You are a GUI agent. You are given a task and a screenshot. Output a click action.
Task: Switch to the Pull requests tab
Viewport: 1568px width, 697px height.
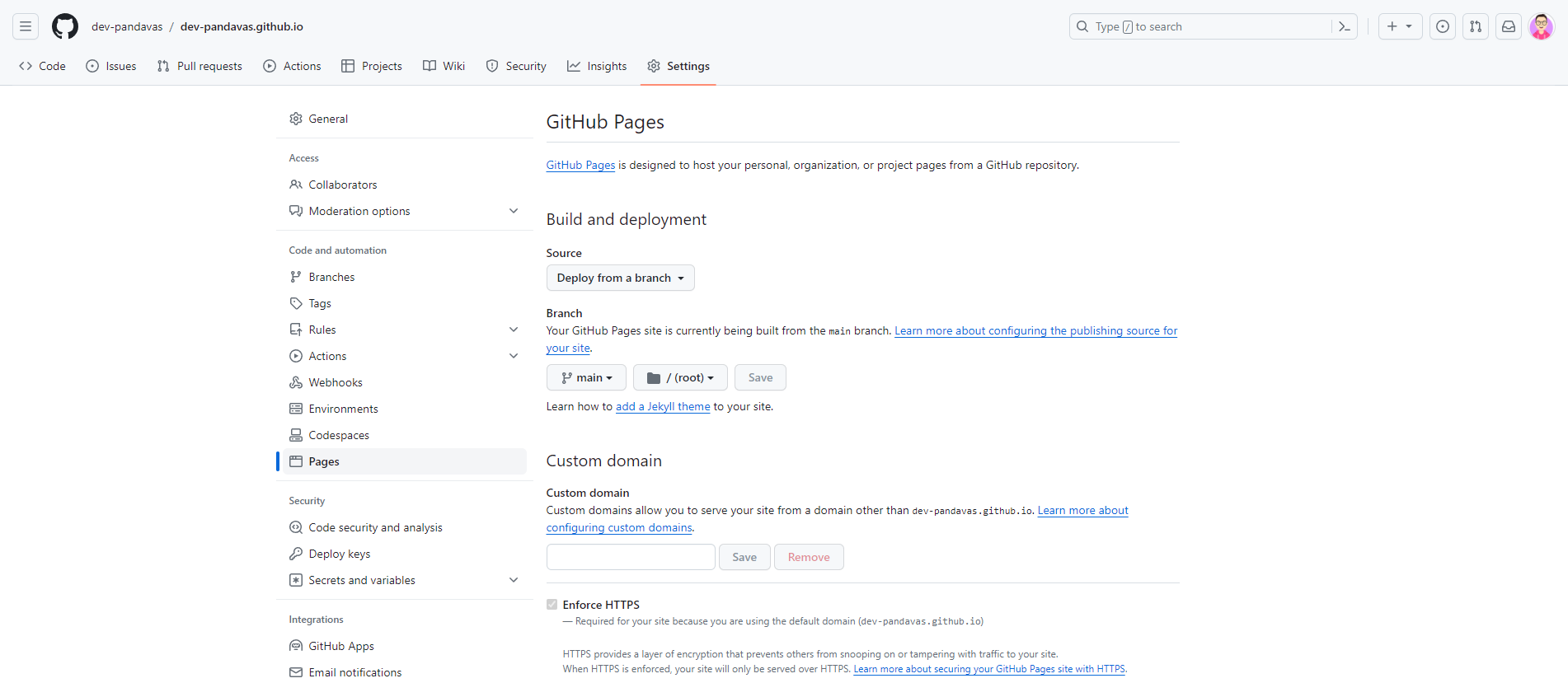pyautogui.click(x=200, y=66)
